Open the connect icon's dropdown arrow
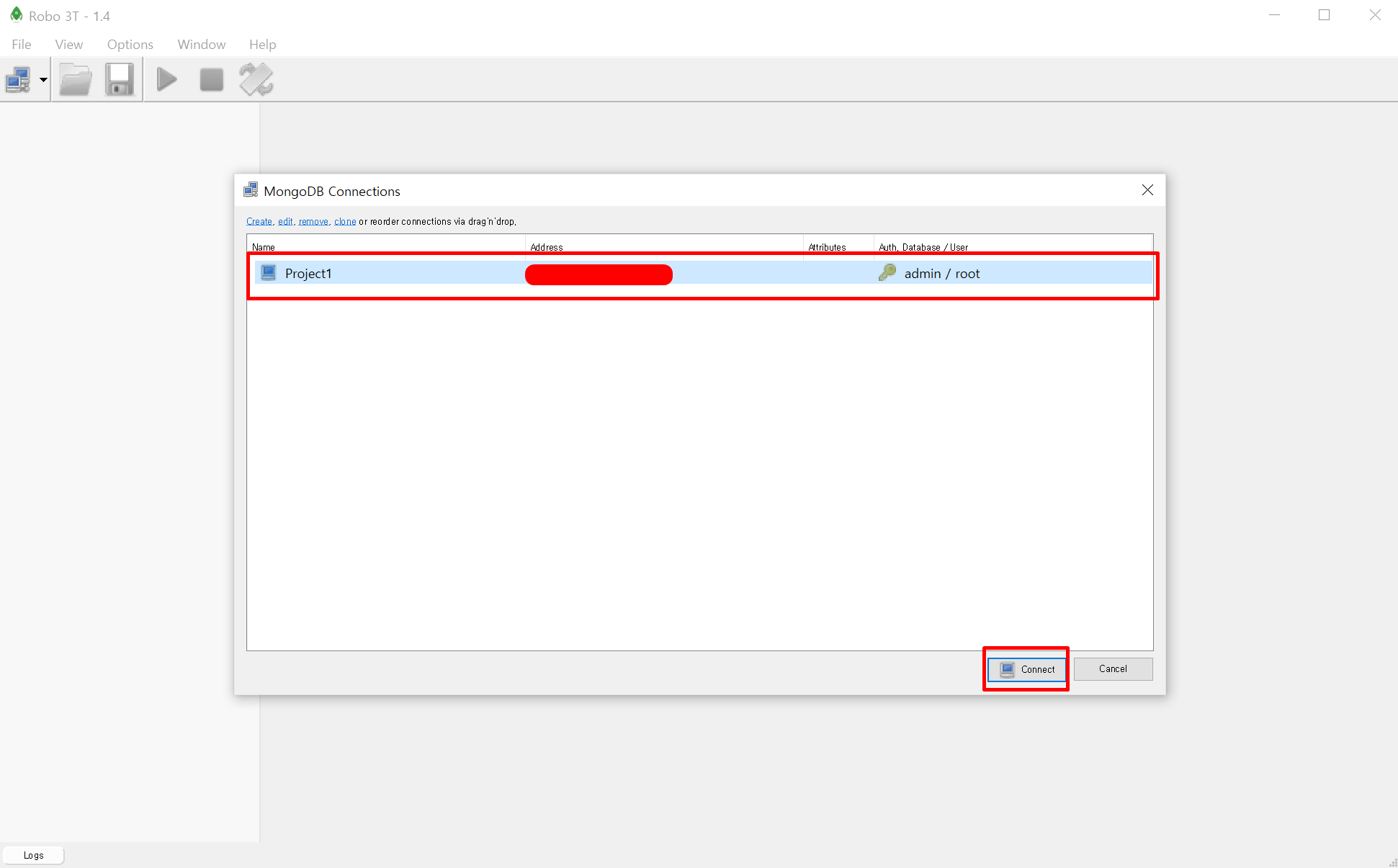This screenshot has width=1398, height=868. (x=43, y=80)
